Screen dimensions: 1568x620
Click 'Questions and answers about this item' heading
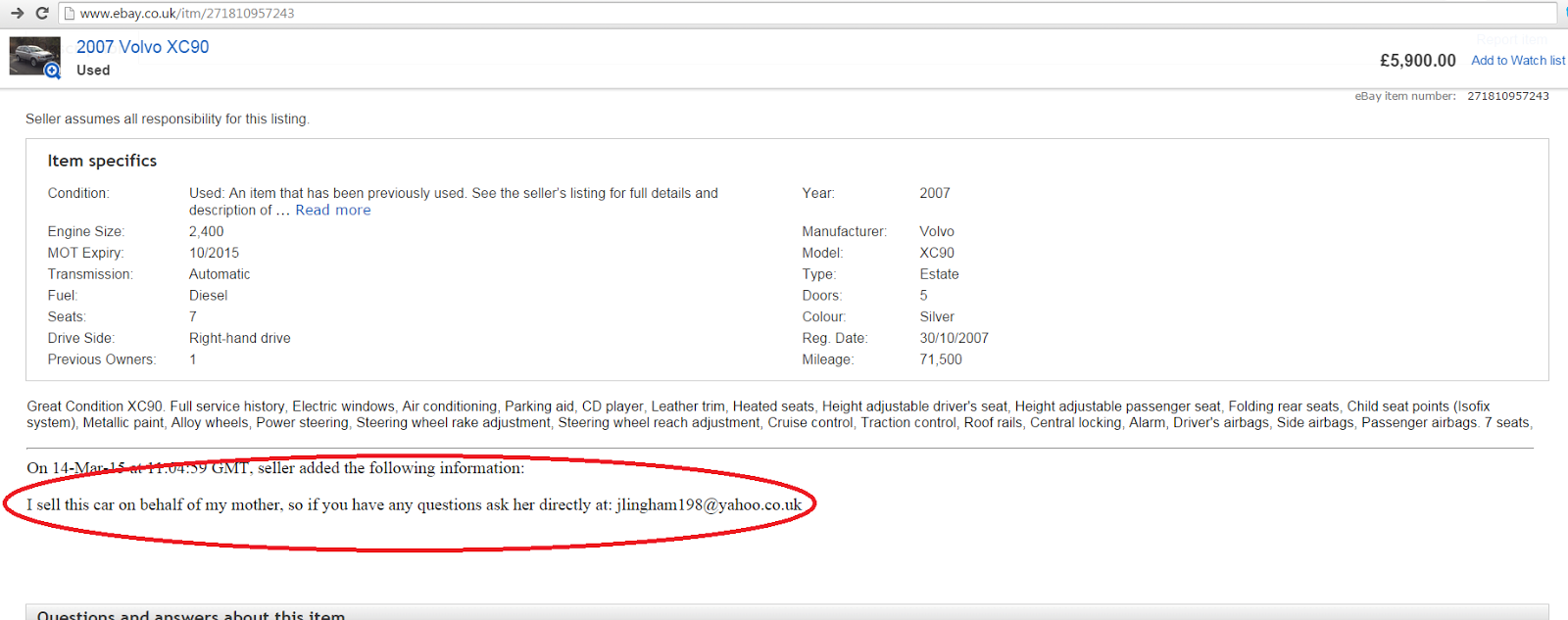coord(191,615)
